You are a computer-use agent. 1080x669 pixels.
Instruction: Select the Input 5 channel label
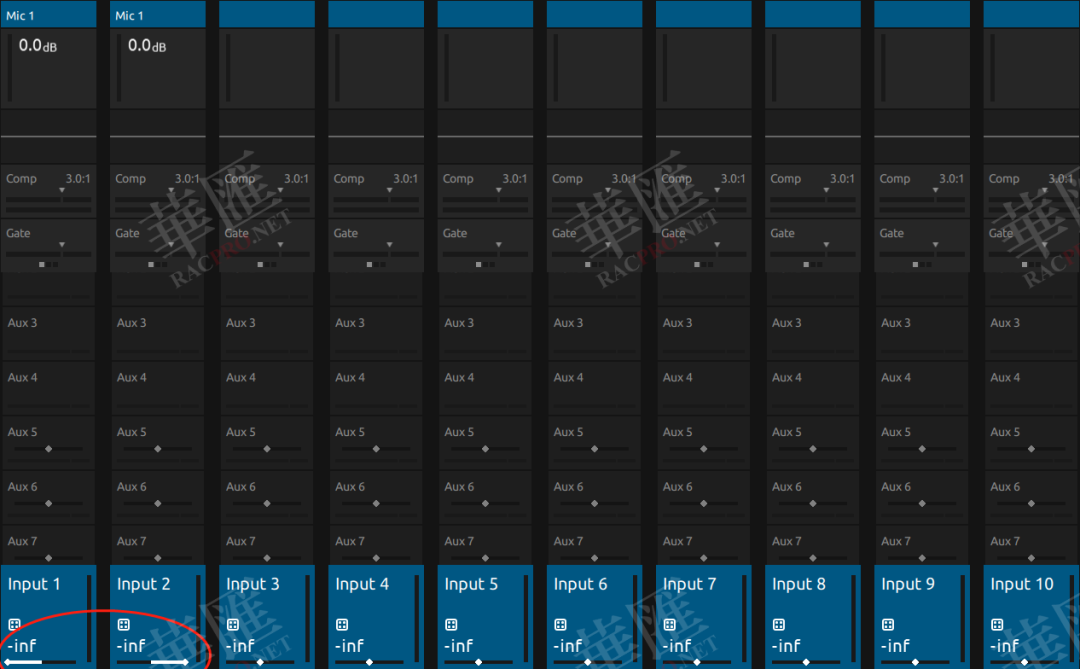[x=471, y=584]
